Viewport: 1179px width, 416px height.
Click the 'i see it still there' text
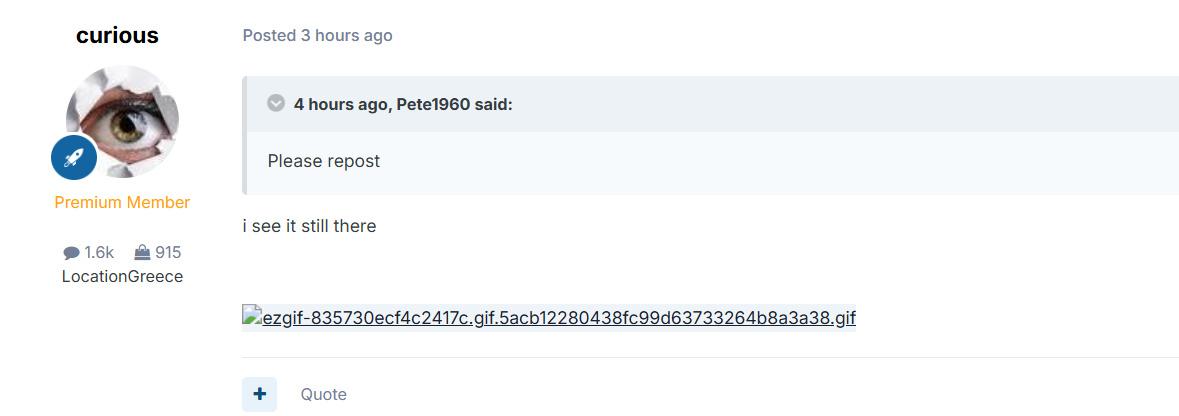click(x=309, y=226)
